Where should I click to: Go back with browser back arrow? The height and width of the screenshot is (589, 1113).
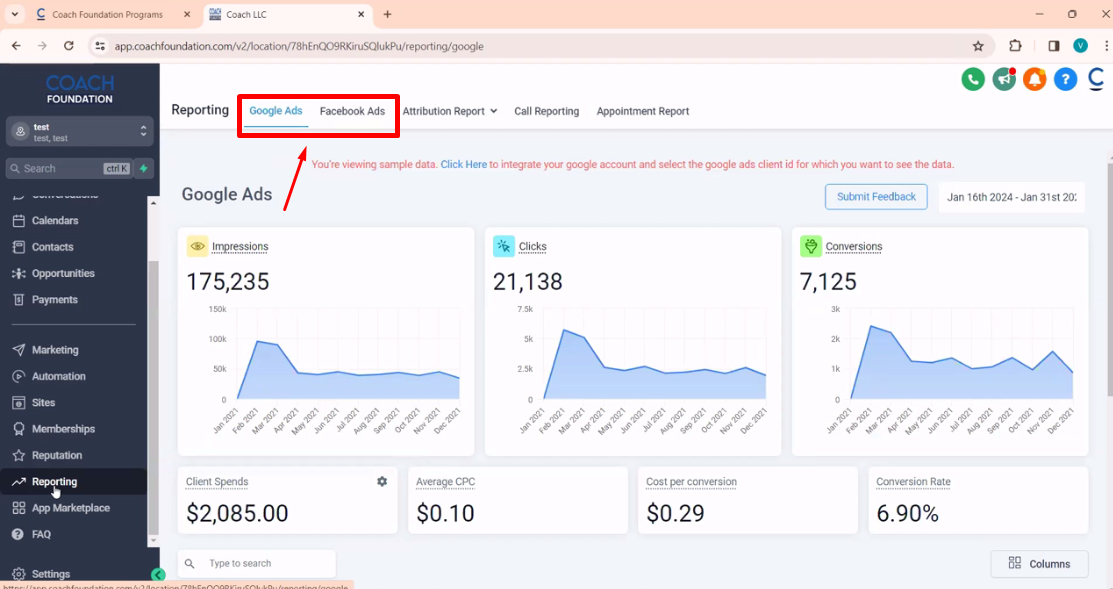tap(16, 46)
